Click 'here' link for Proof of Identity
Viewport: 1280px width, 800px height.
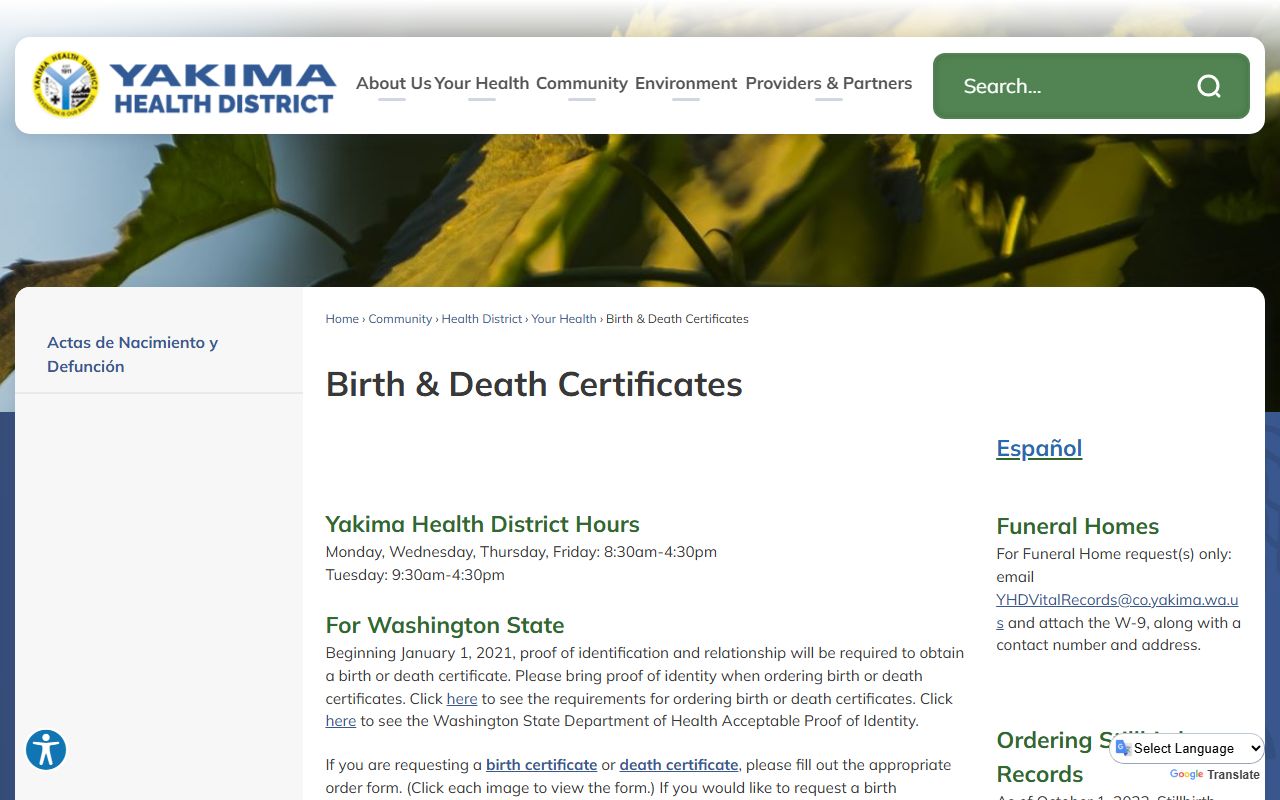[x=341, y=721]
